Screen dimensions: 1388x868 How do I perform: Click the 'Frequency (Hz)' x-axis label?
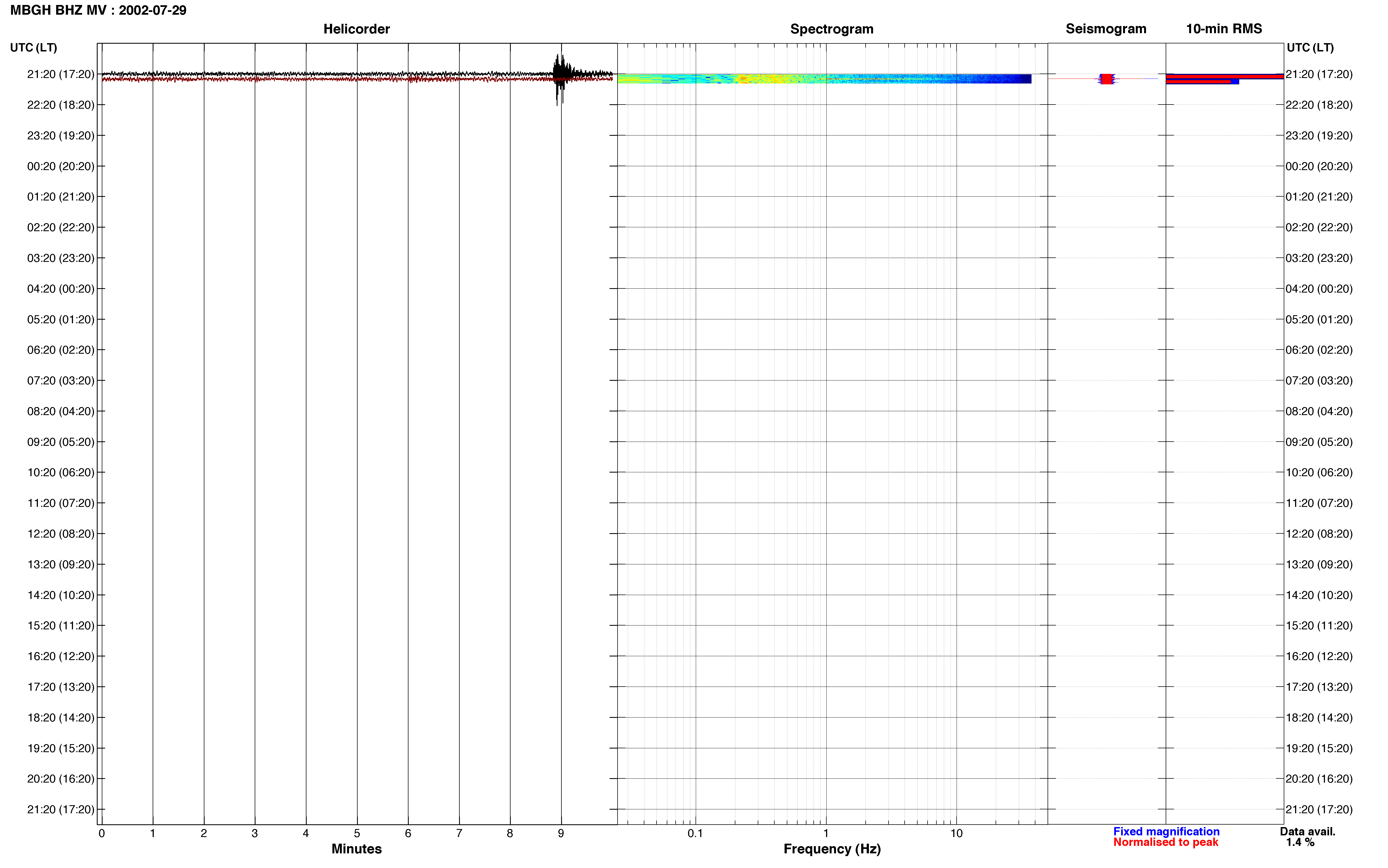pyautogui.click(x=832, y=849)
